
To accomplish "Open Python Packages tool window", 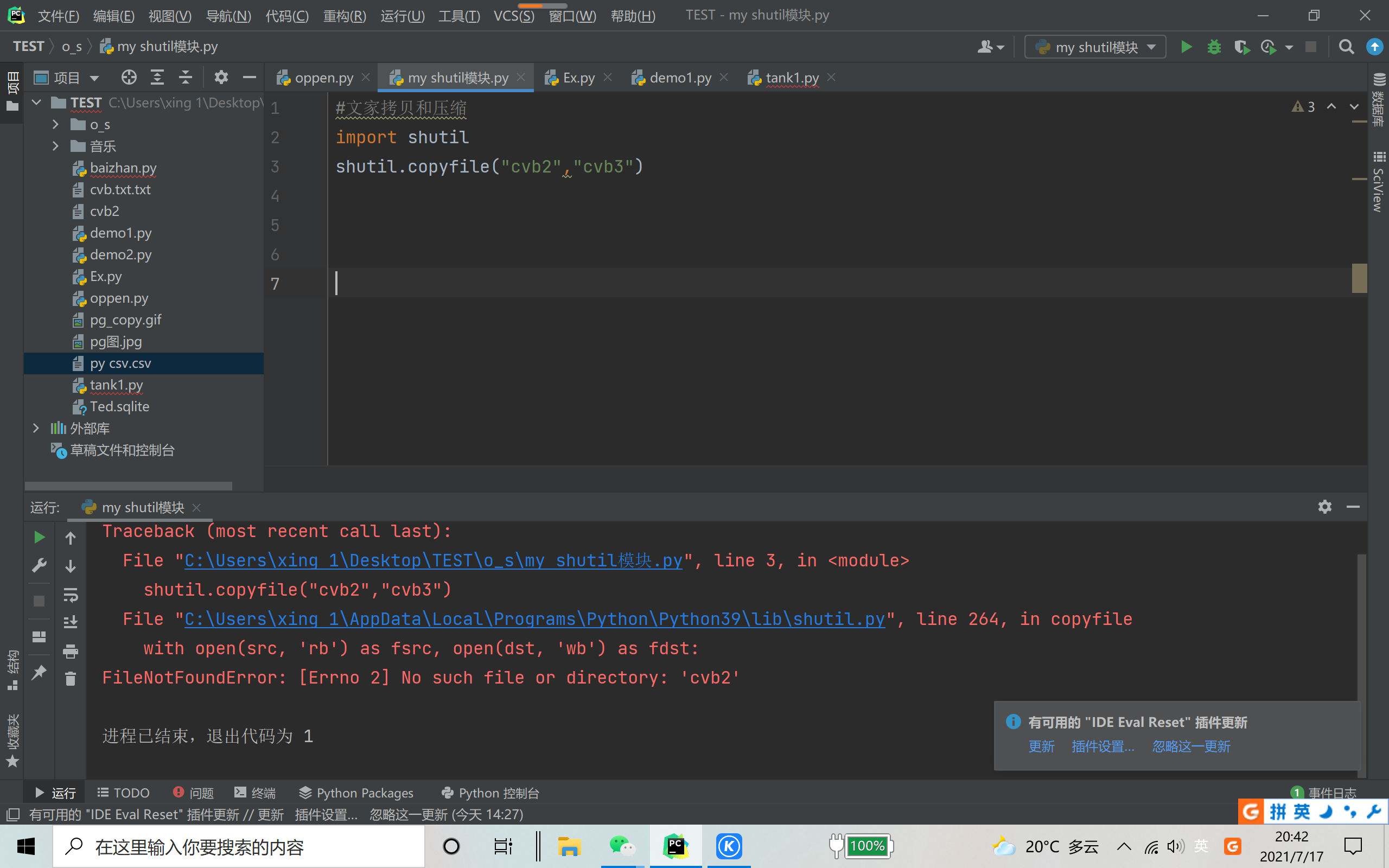I will 356,793.
